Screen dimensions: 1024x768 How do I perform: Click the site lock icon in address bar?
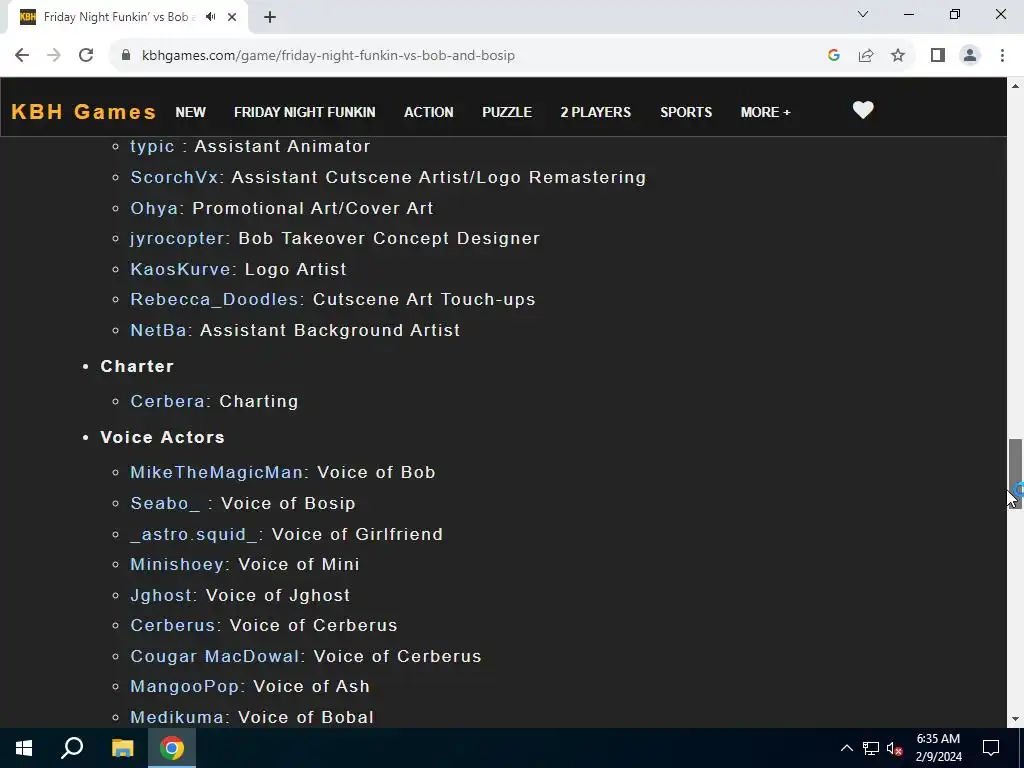click(126, 56)
